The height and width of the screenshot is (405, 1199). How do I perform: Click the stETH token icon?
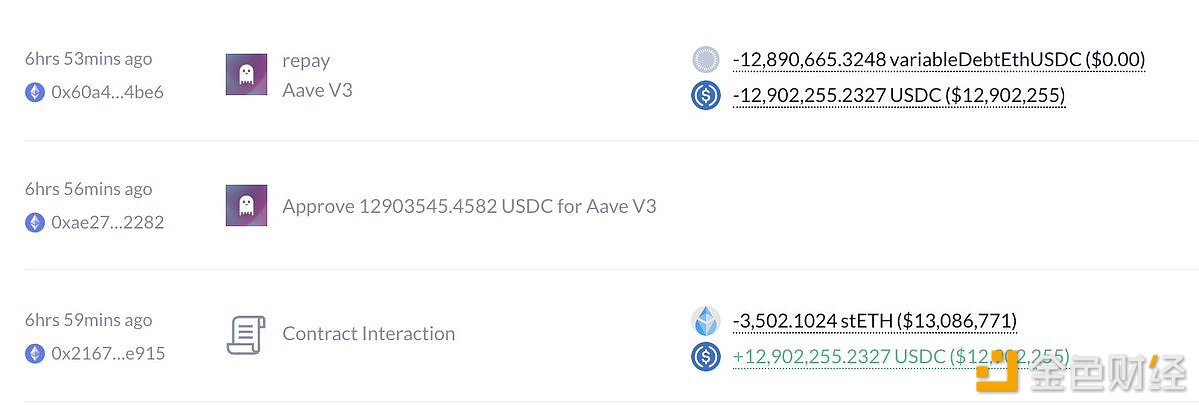[x=706, y=321]
